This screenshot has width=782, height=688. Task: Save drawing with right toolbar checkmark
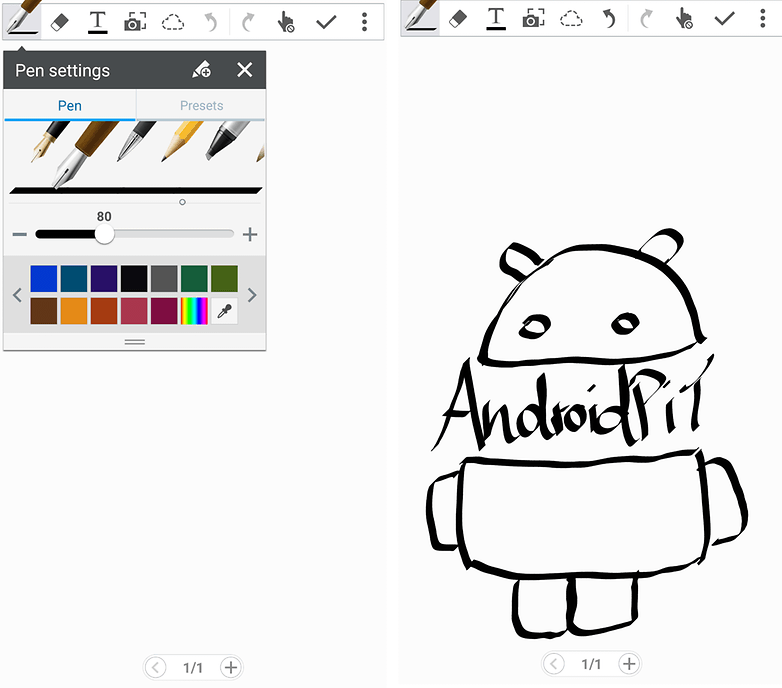coord(724,19)
